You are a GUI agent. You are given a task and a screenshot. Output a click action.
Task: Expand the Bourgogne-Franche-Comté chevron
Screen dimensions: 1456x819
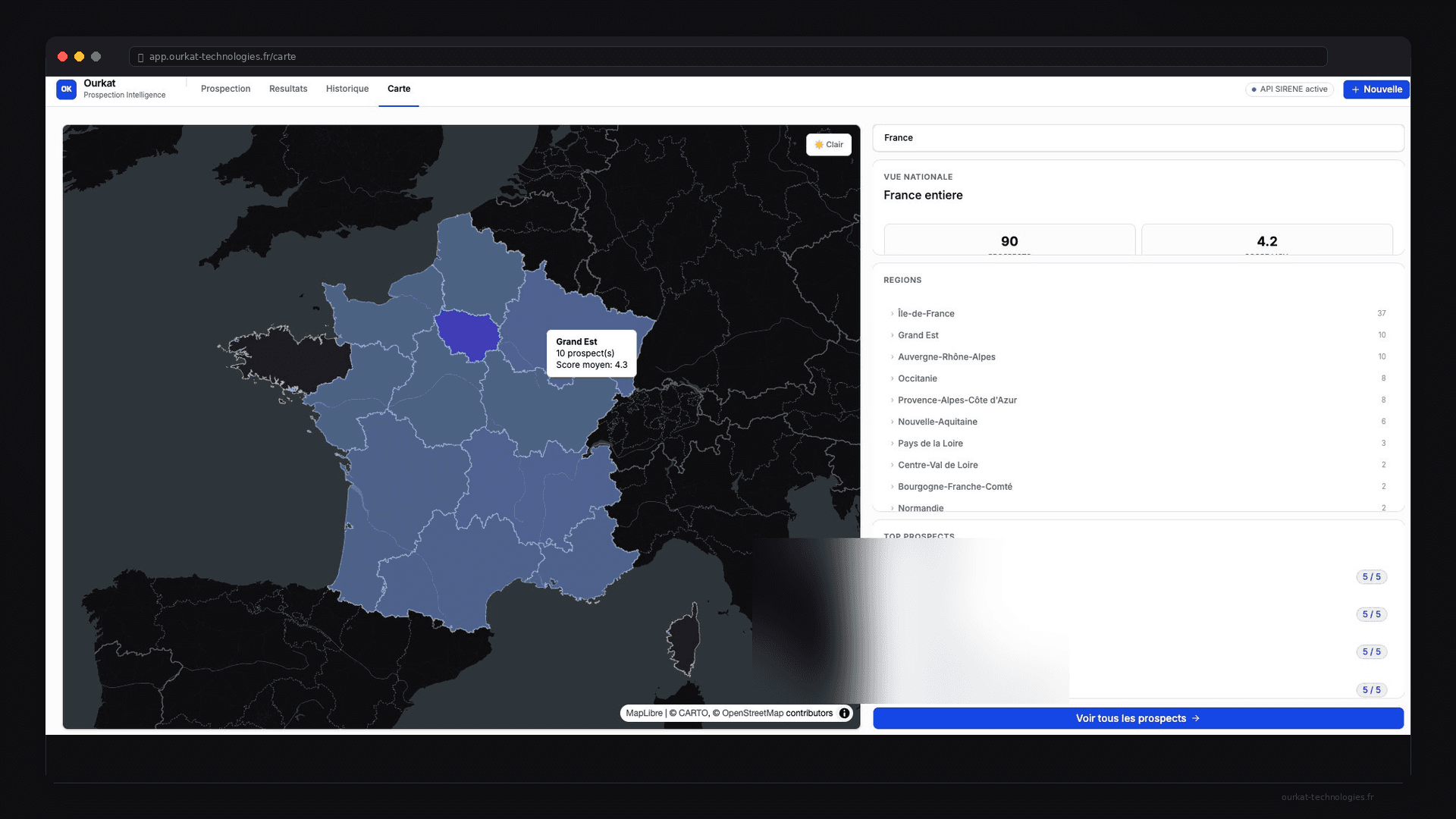click(892, 487)
